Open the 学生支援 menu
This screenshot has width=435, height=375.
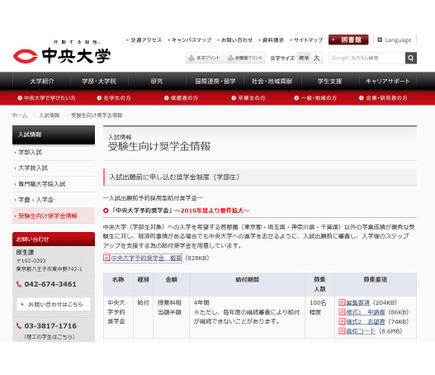330,81
